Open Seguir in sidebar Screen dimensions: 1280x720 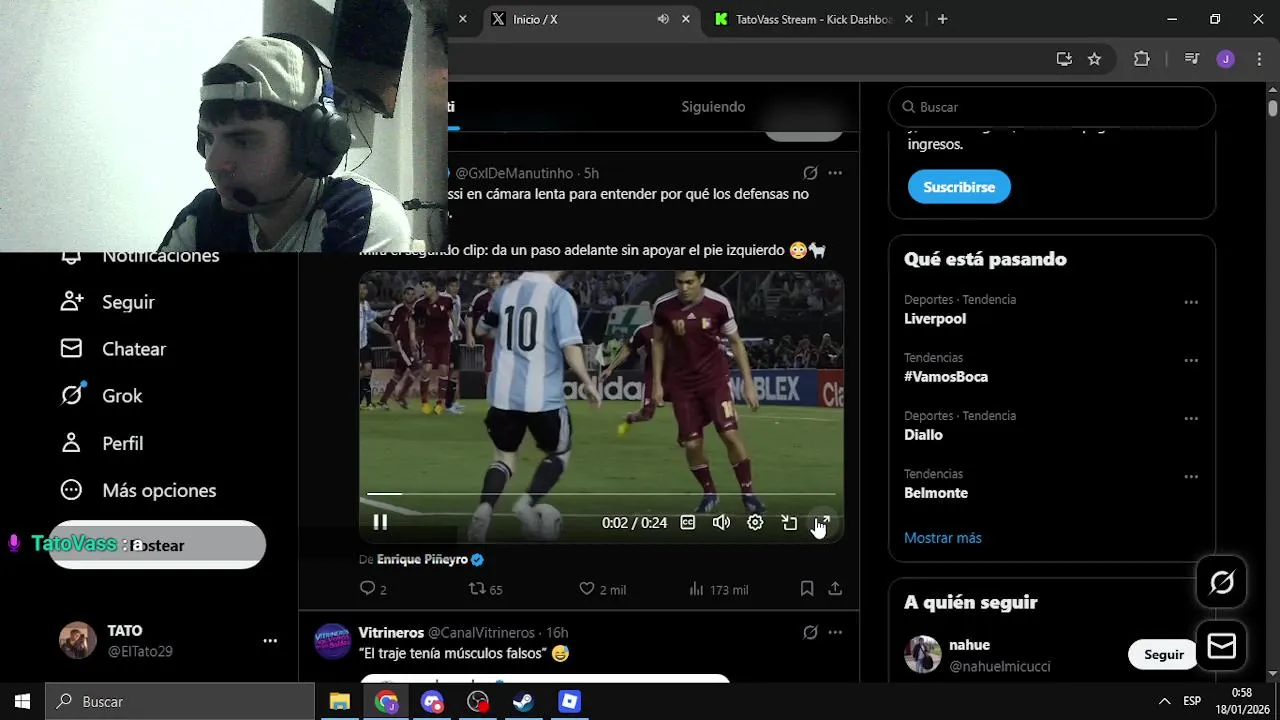tap(108, 302)
